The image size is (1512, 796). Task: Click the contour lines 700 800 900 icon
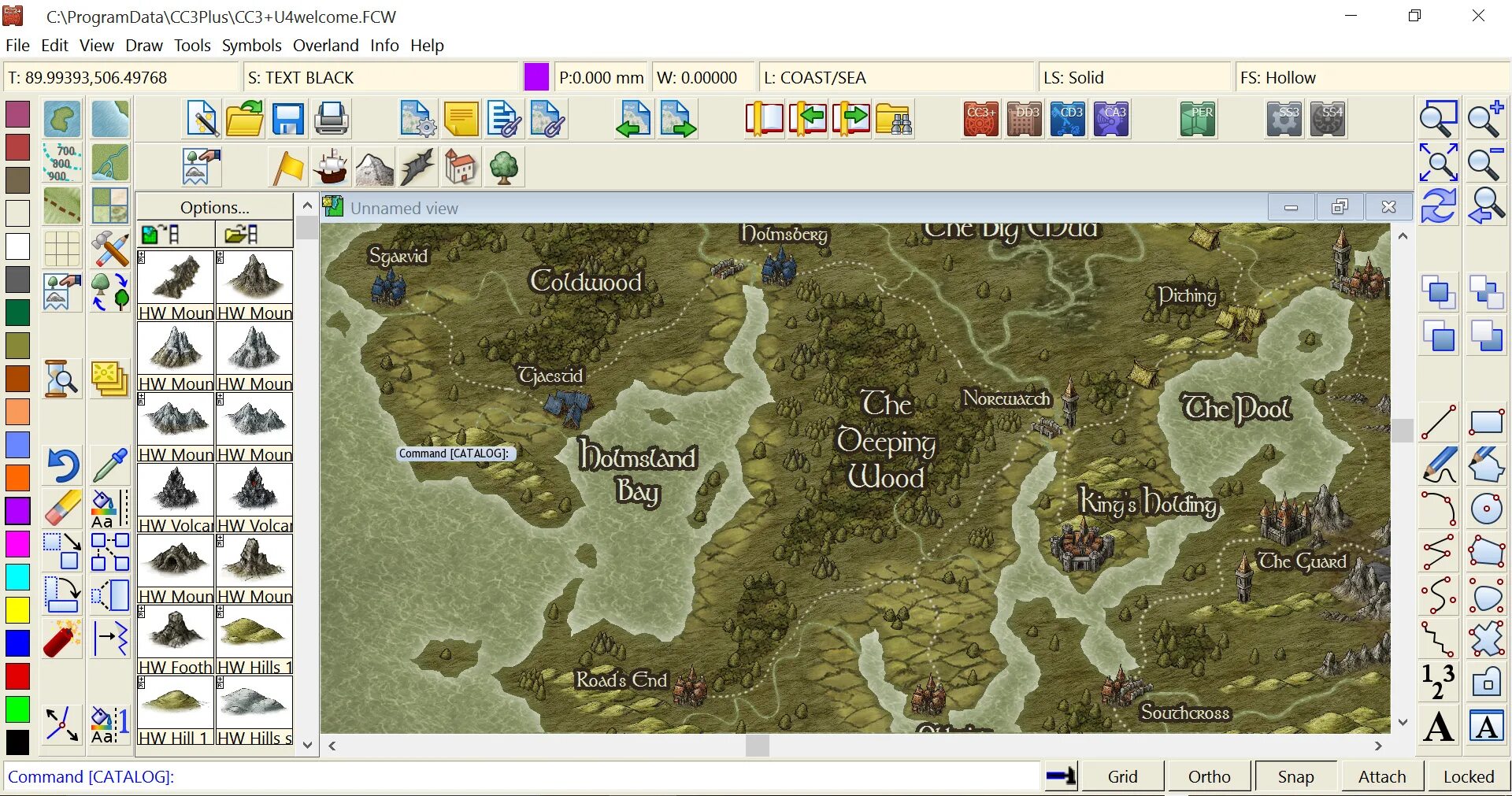62,162
